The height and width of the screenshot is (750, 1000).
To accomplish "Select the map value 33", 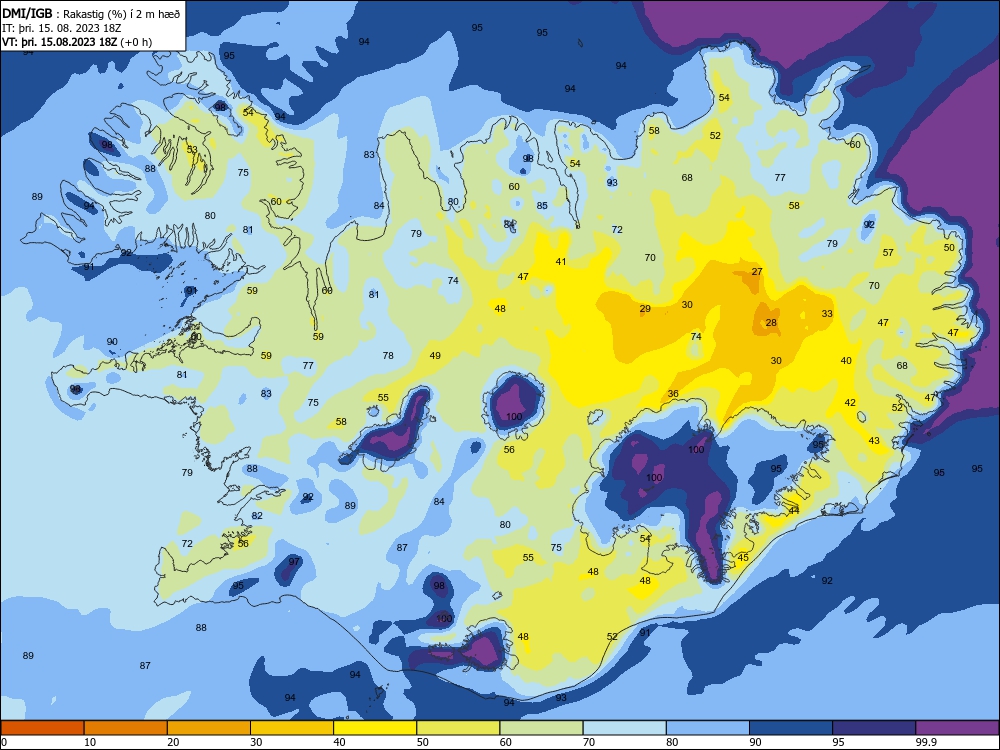I will (x=827, y=314).
